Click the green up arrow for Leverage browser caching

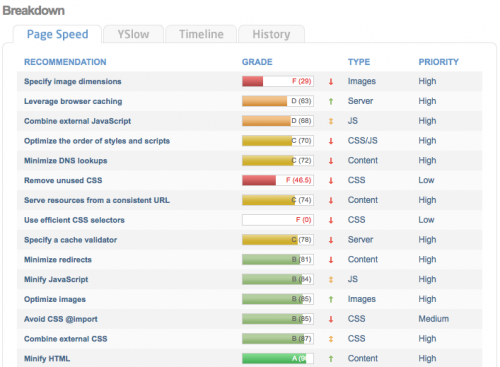331,101
